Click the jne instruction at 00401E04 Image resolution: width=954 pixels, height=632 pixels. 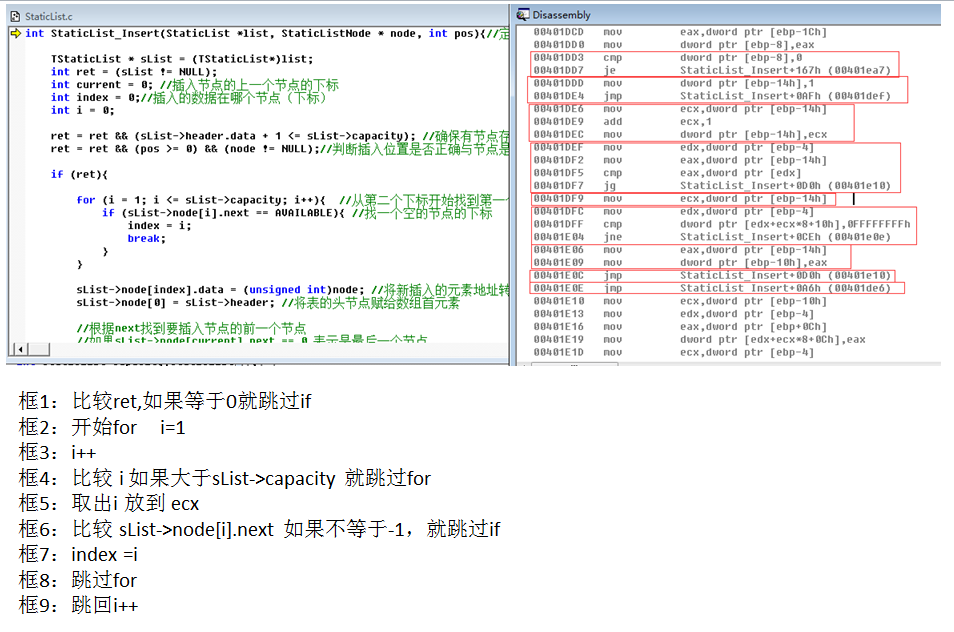point(712,237)
